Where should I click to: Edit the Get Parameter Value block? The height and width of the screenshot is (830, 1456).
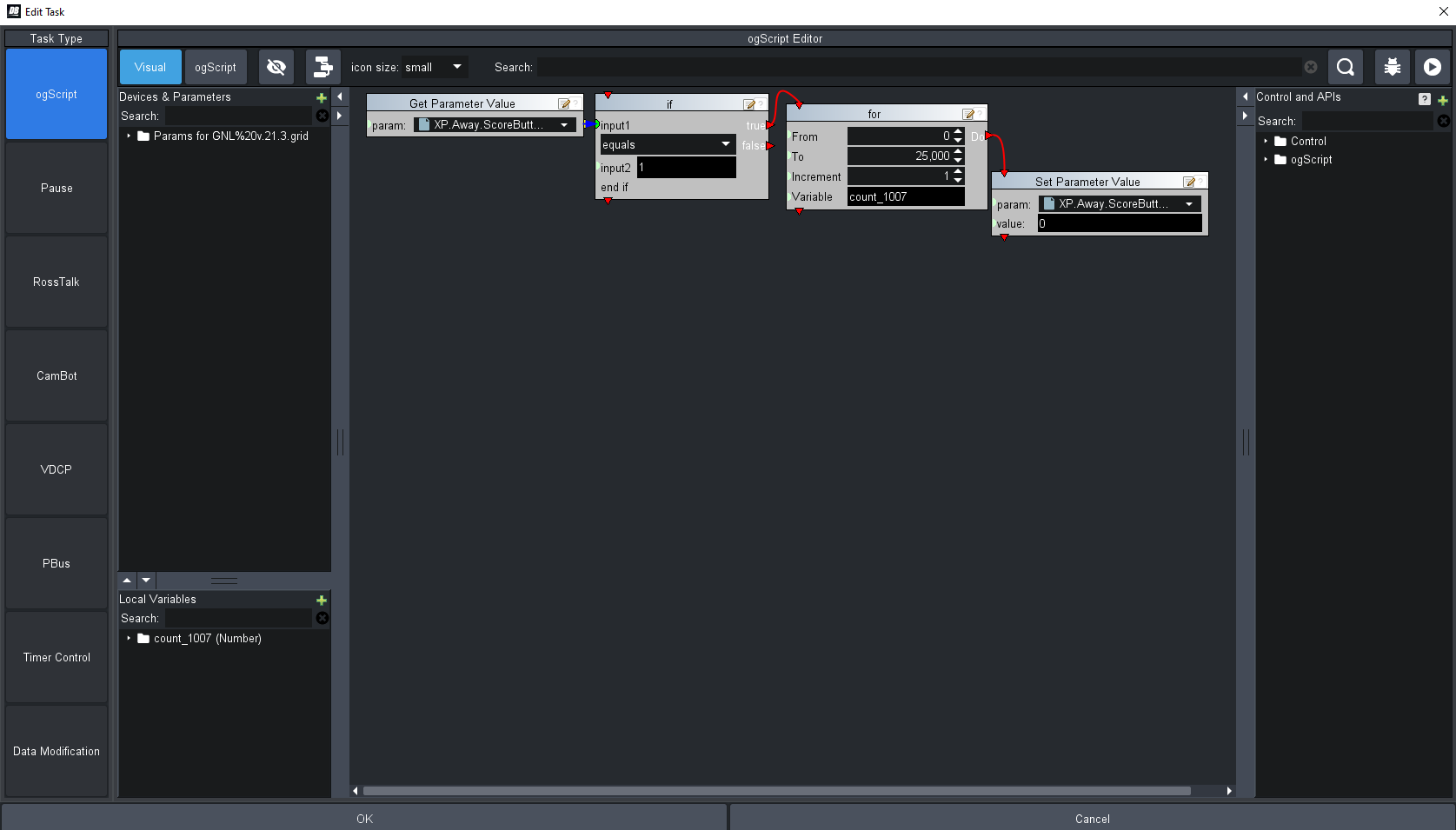[564, 103]
